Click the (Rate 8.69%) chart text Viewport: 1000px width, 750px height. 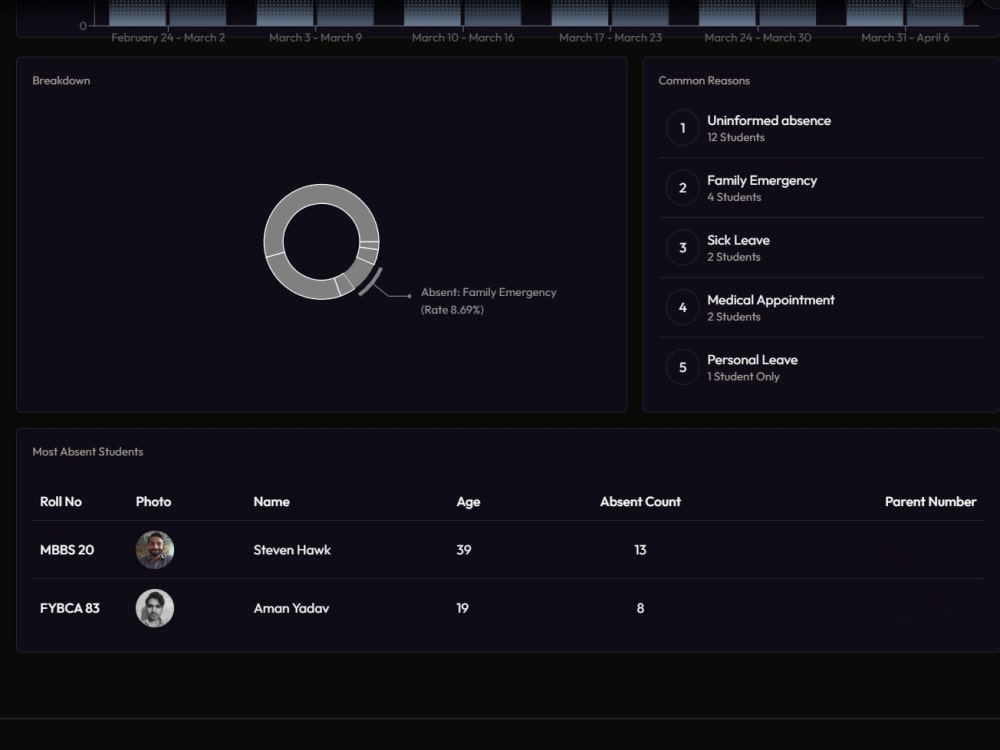pos(452,310)
